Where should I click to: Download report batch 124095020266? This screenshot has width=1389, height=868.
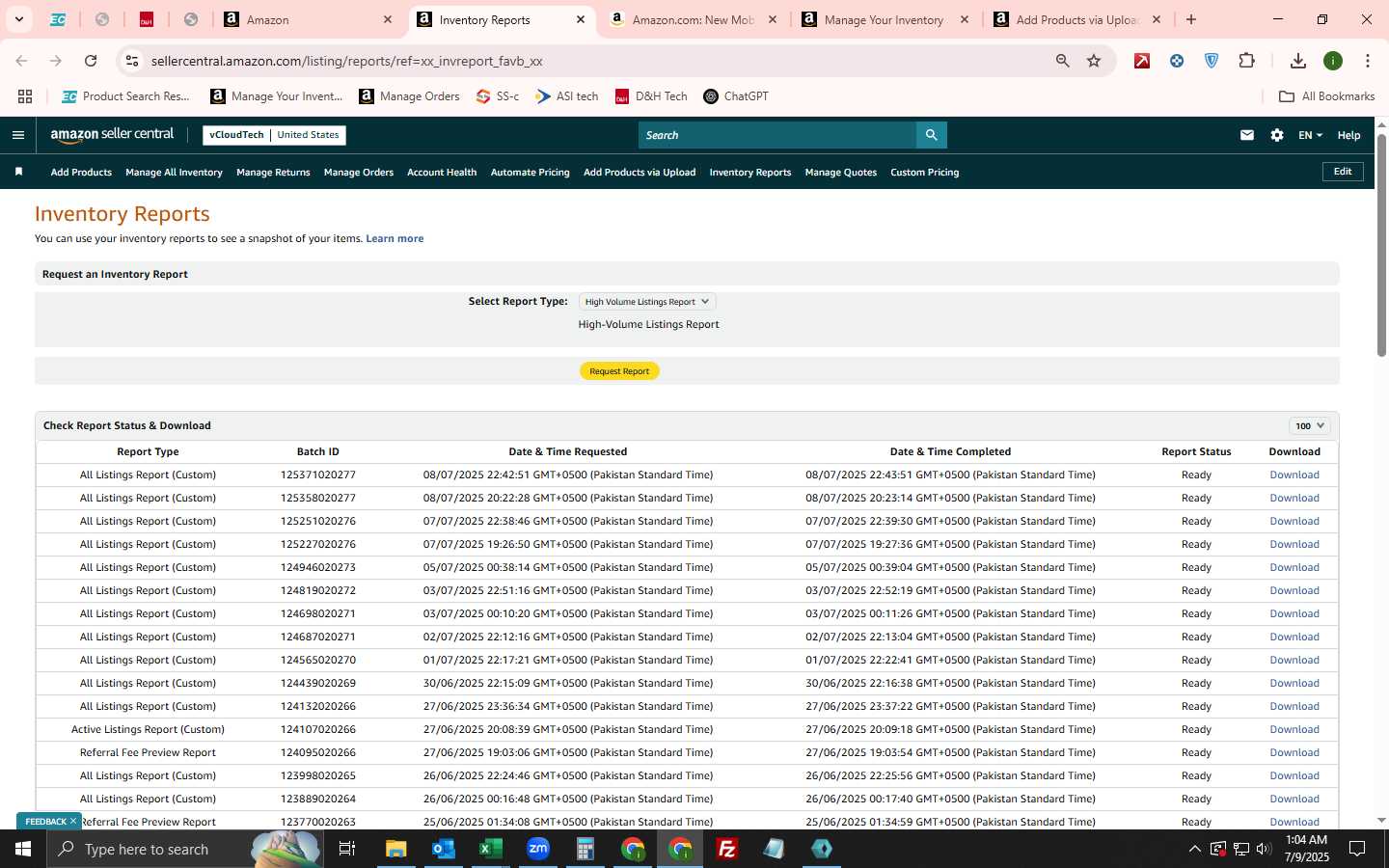(x=1294, y=753)
